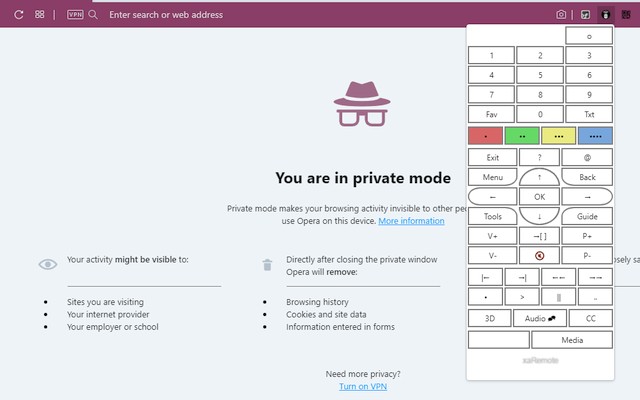The image size is (640, 400).
Task: Click the Back key on the remote
Action: (587, 177)
